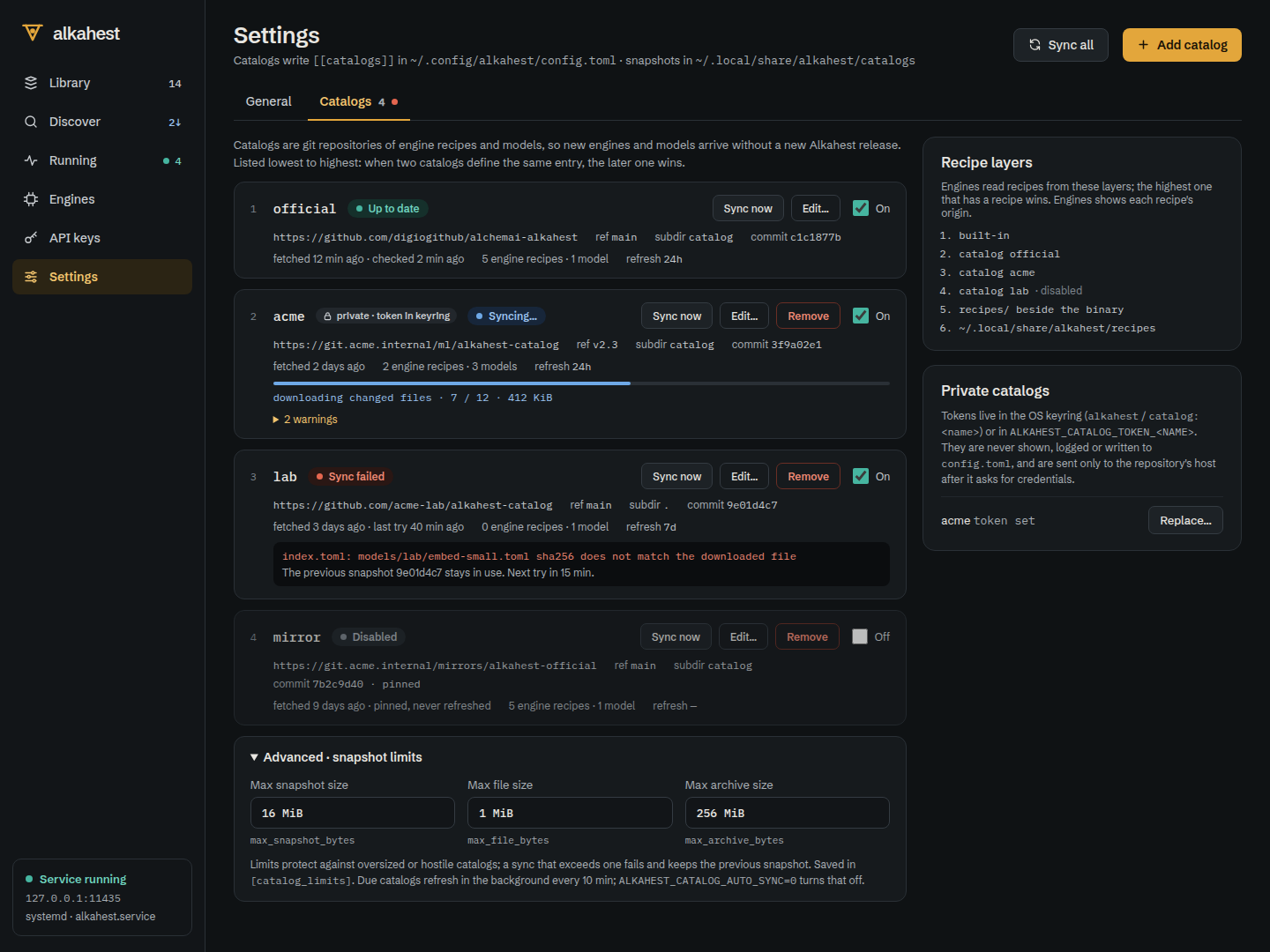1270x952 pixels.
Task: Click the Engines chip icon
Action: 31,199
